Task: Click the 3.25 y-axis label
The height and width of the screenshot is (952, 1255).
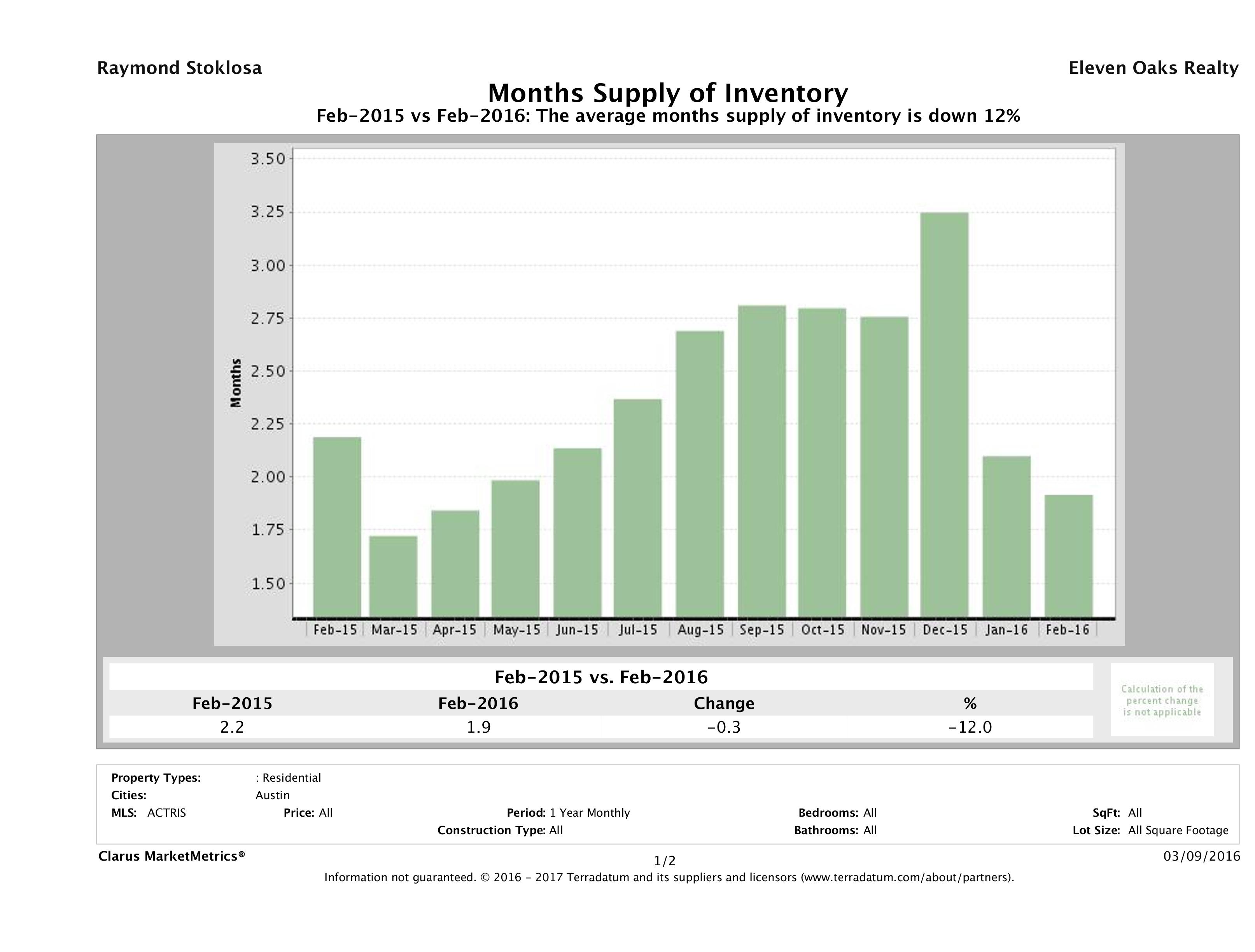Action: pyautogui.click(x=268, y=212)
